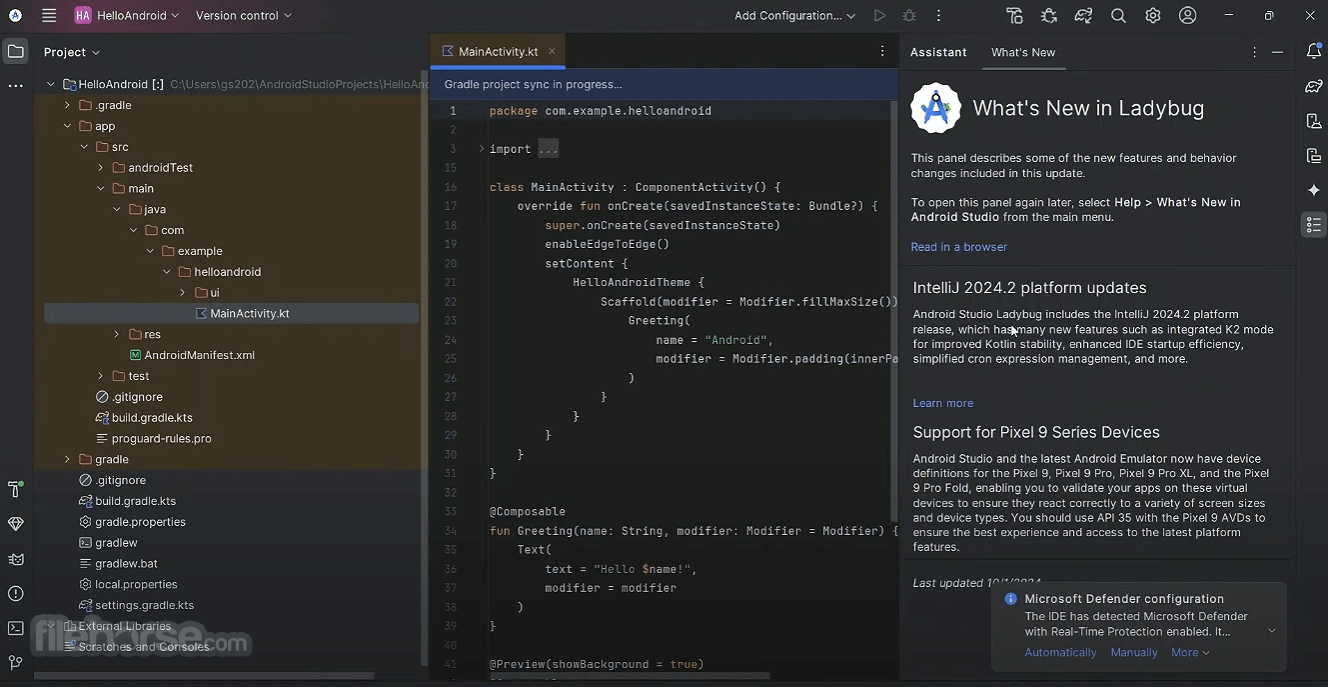Open the Problems warning icon
This screenshot has width=1328, height=687.
tap(15, 594)
